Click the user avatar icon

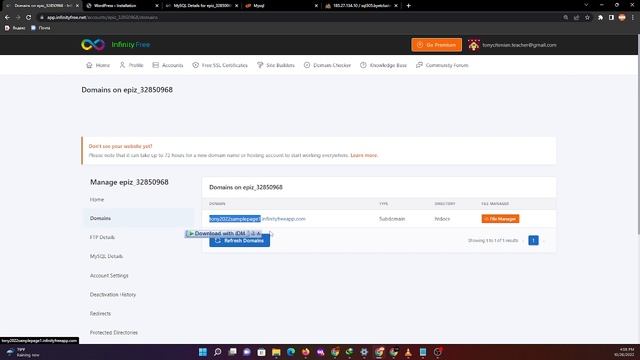473,45
